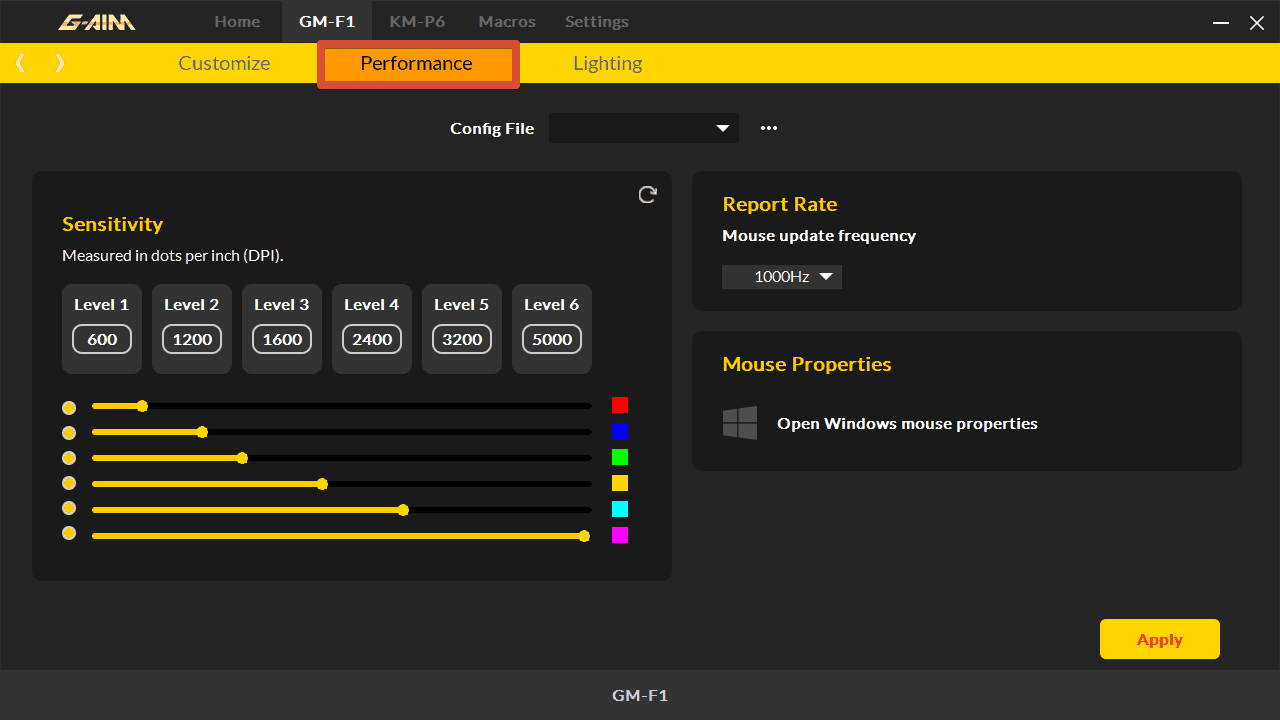Screen dimensions: 1280x720
Task: Reset sensitivity with the refresh icon
Action: click(x=647, y=195)
